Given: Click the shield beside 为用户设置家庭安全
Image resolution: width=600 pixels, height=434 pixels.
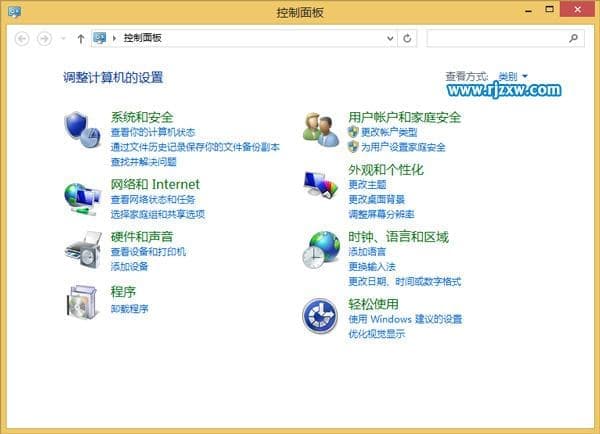Looking at the screenshot, I should 353,147.
